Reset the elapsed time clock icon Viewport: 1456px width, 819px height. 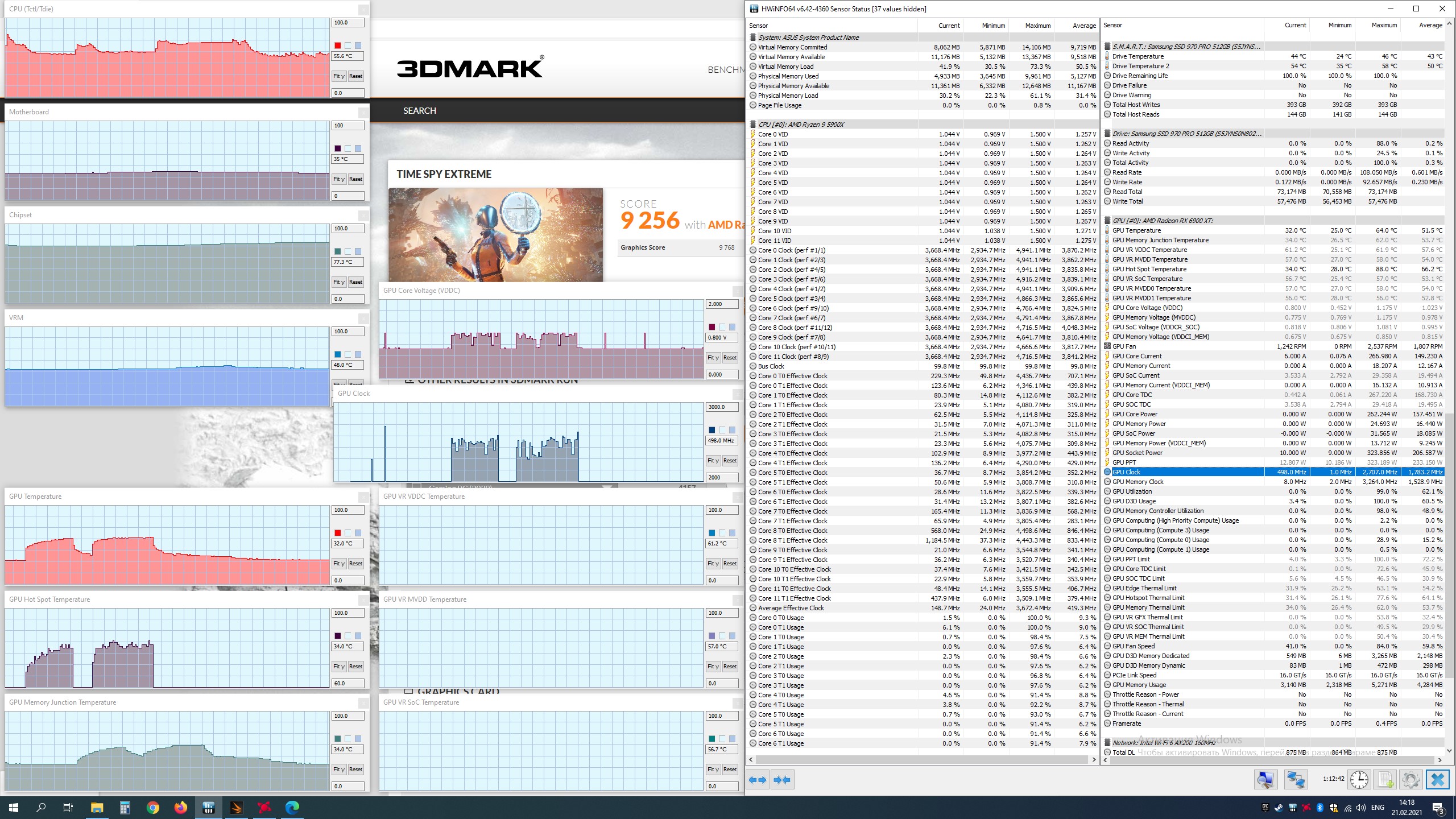point(1359,779)
